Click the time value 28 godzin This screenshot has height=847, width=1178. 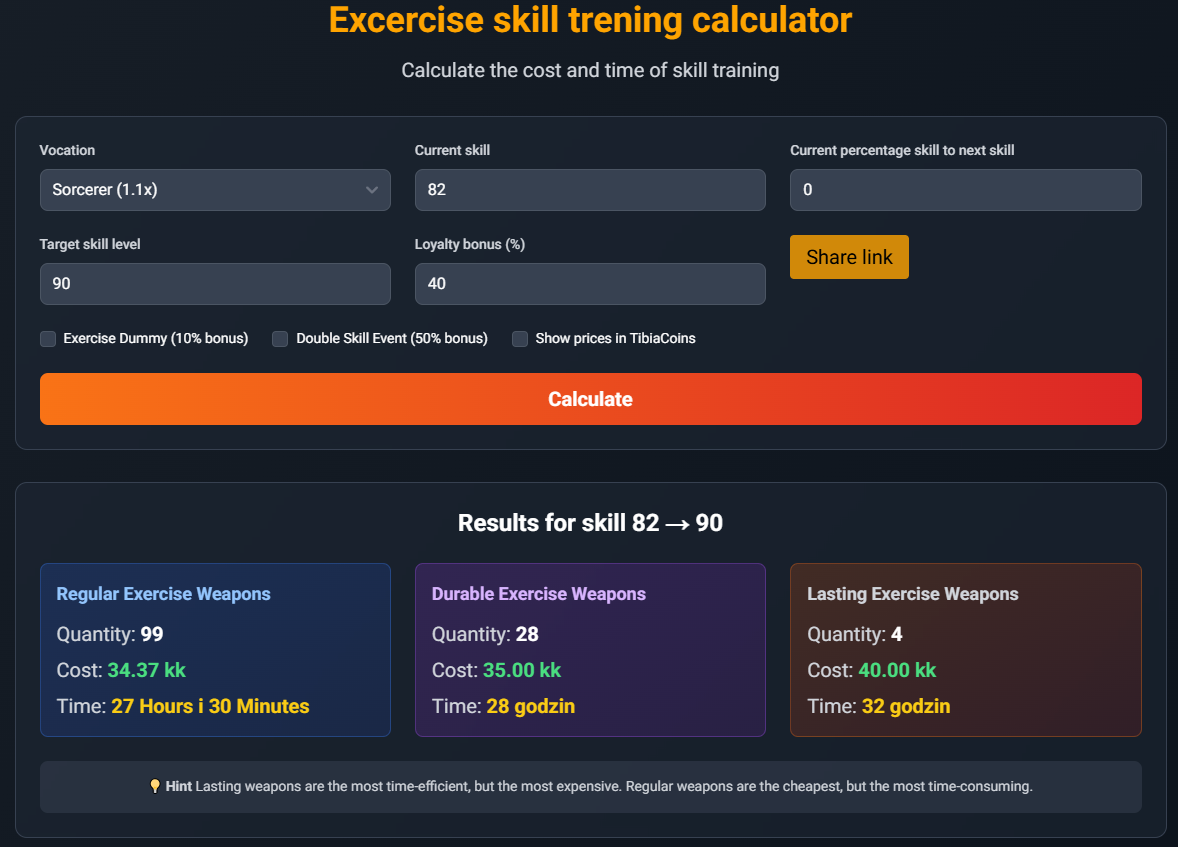tap(530, 706)
